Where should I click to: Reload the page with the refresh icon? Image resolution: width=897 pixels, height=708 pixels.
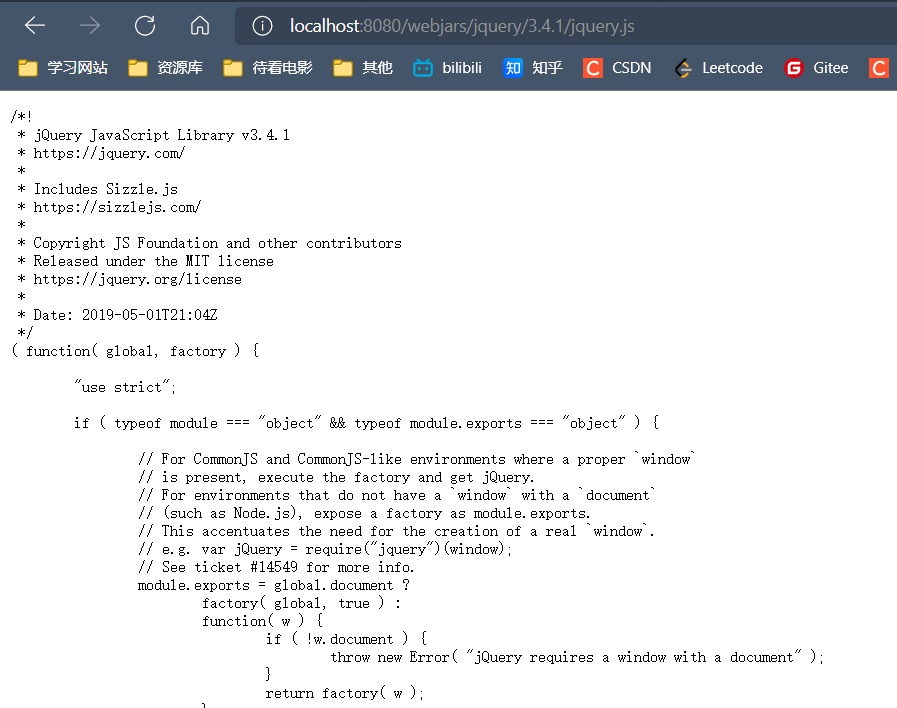[145, 26]
